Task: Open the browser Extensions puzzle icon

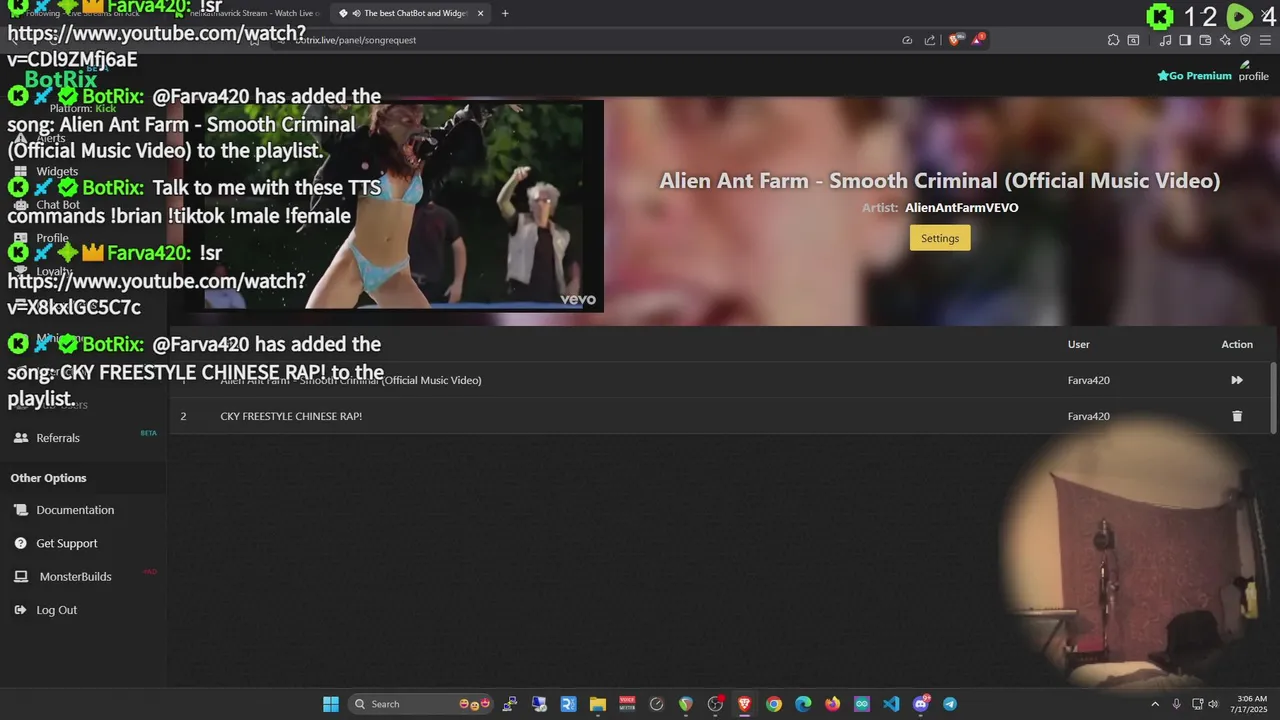Action: point(1113,40)
